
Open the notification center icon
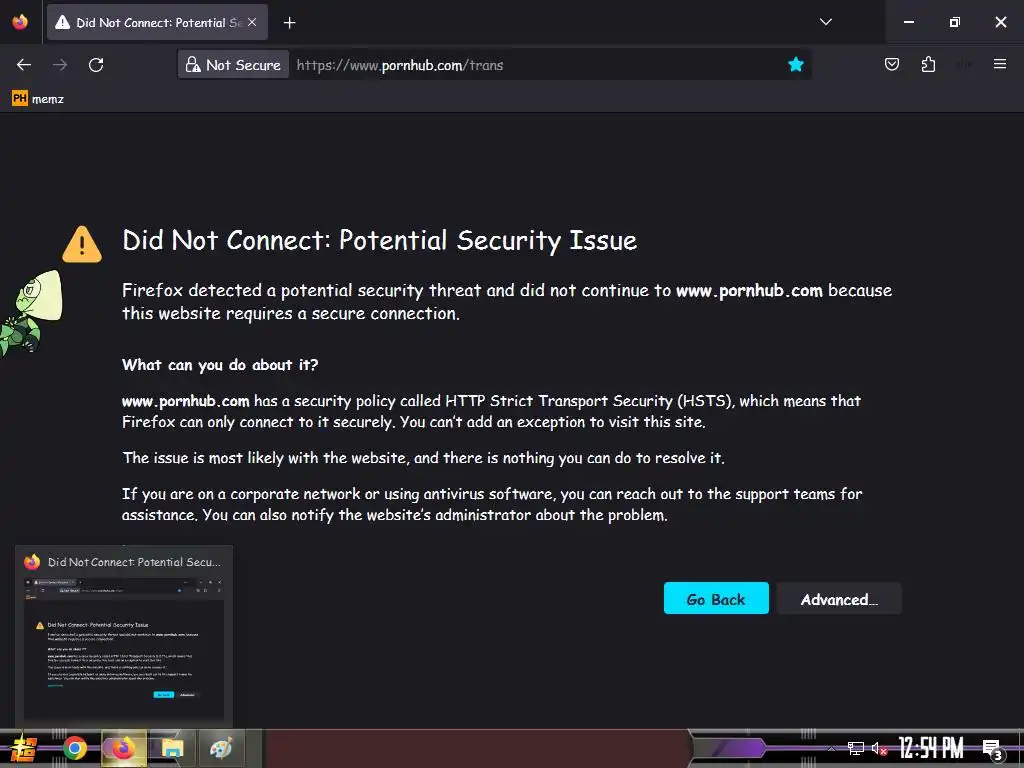(993, 749)
